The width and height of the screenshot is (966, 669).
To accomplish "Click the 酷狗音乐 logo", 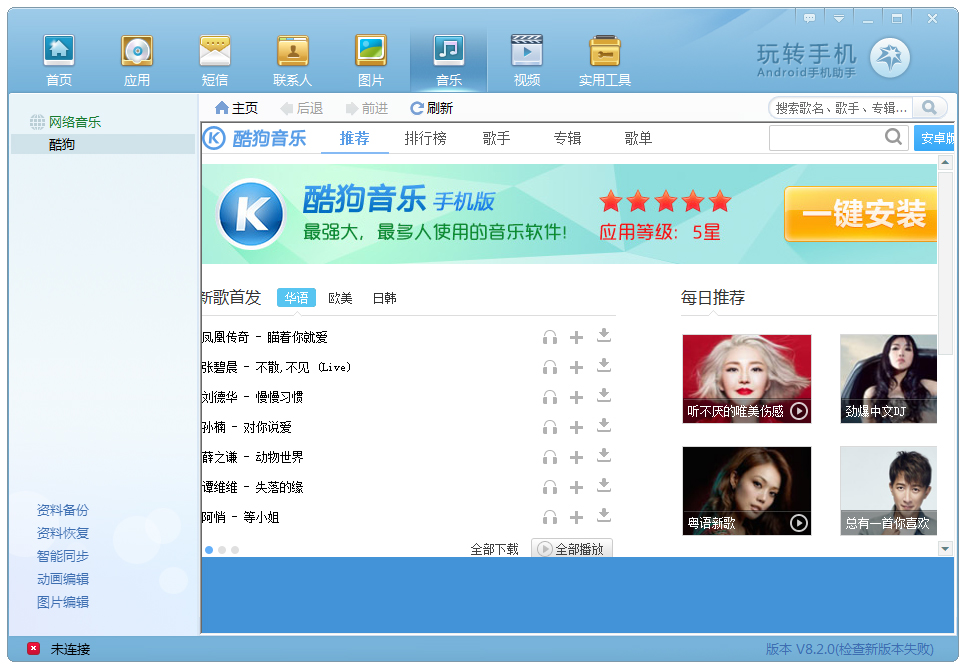I will point(255,138).
